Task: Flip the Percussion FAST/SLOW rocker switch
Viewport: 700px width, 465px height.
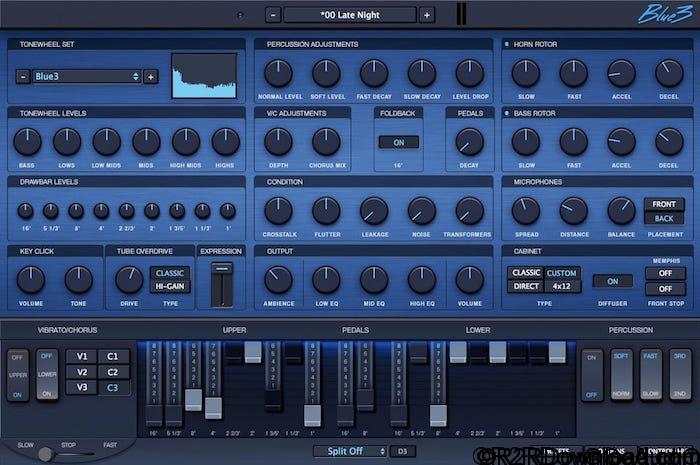Action: pyautogui.click(x=650, y=375)
